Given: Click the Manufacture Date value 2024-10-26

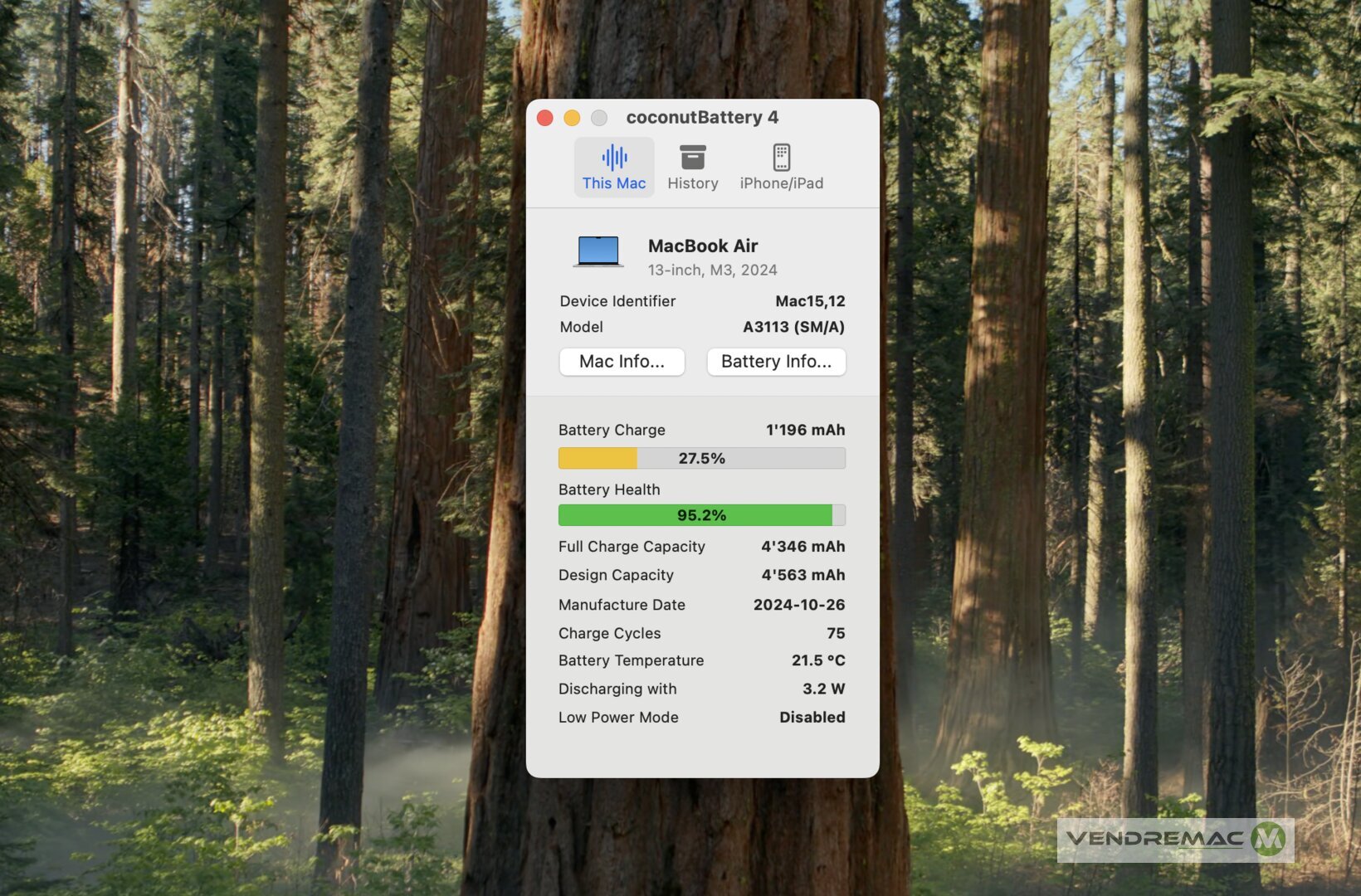Looking at the screenshot, I should click(x=798, y=605).
